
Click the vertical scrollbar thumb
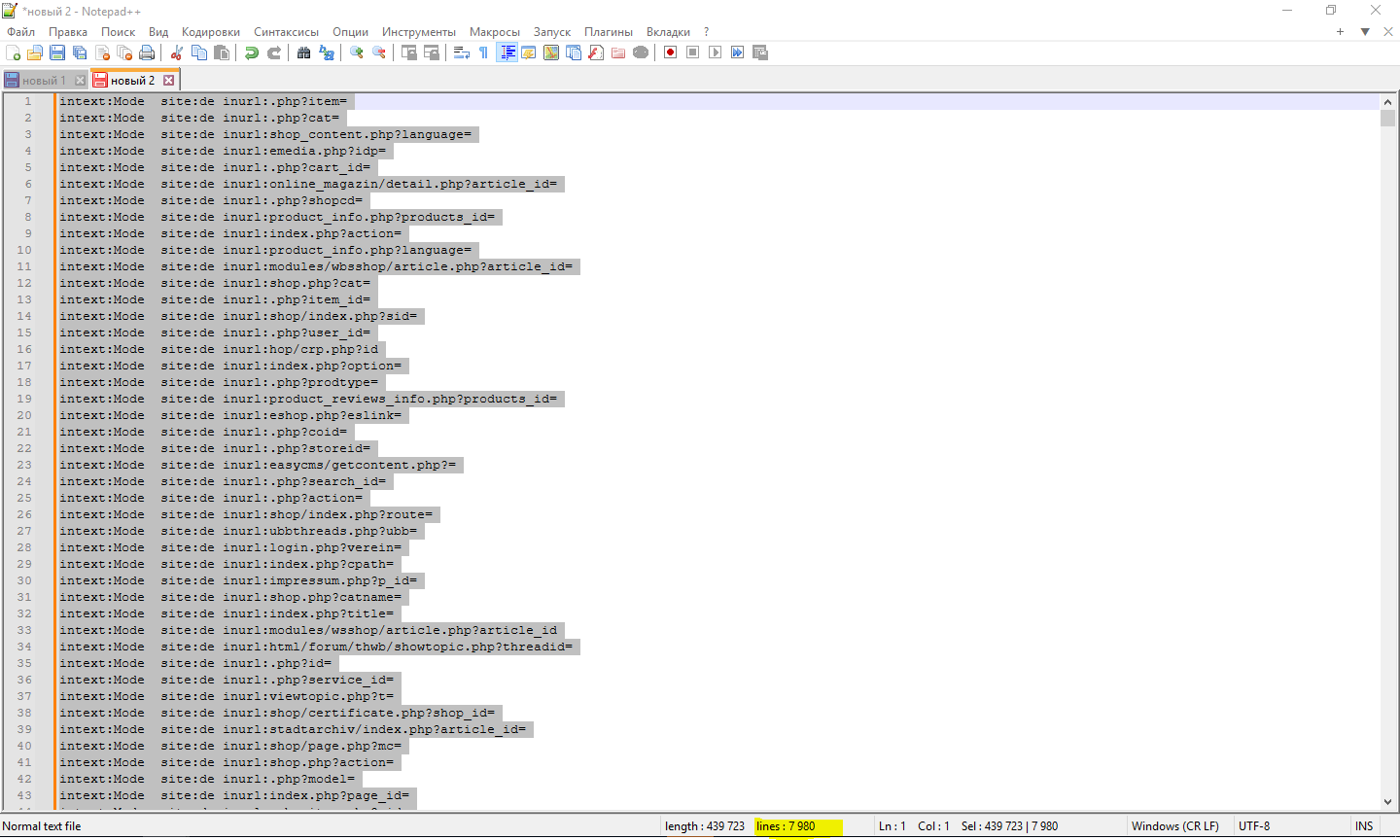1387,119
